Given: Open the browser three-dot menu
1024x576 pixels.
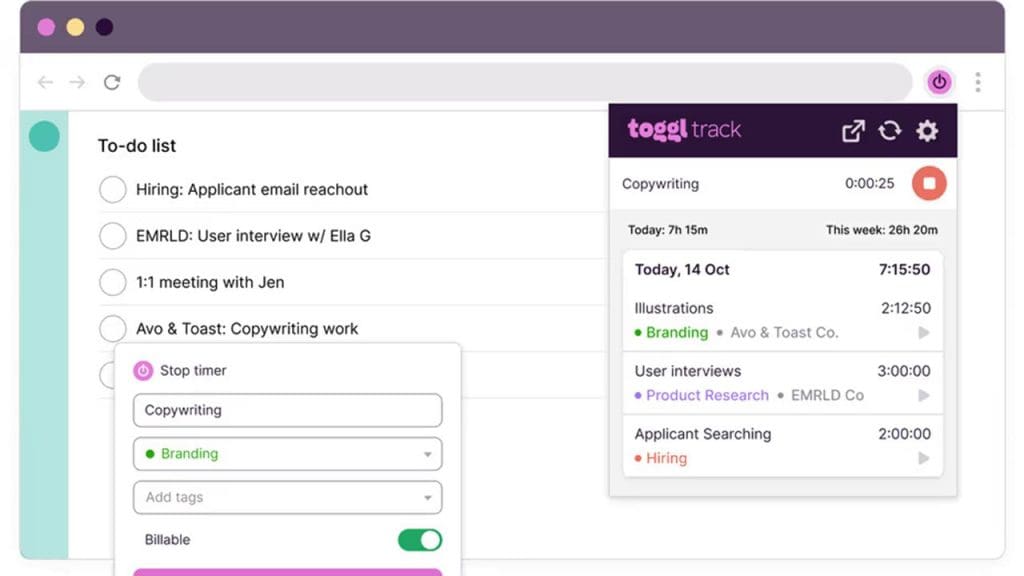Looking at the screenshot, I should pyautogui.click(x=977, y=82).
